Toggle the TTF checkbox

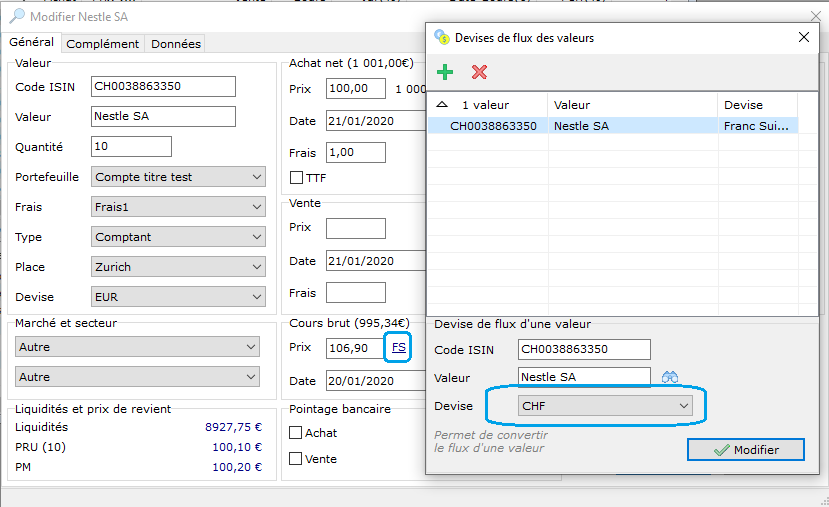pyautogui.click(x=296, y=178)
